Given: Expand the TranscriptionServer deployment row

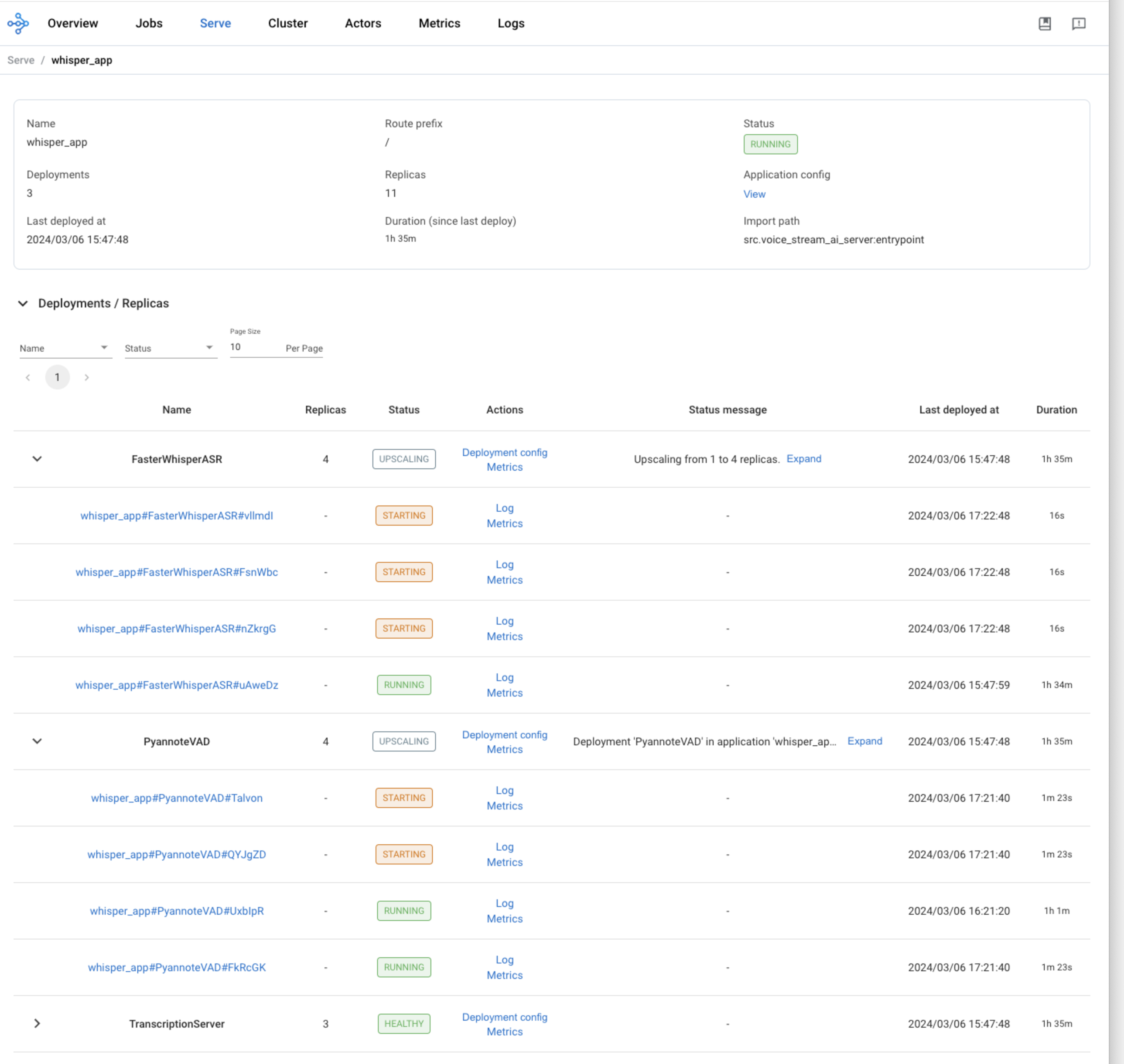Looking at the screenshot, I should coord(37,1023).
